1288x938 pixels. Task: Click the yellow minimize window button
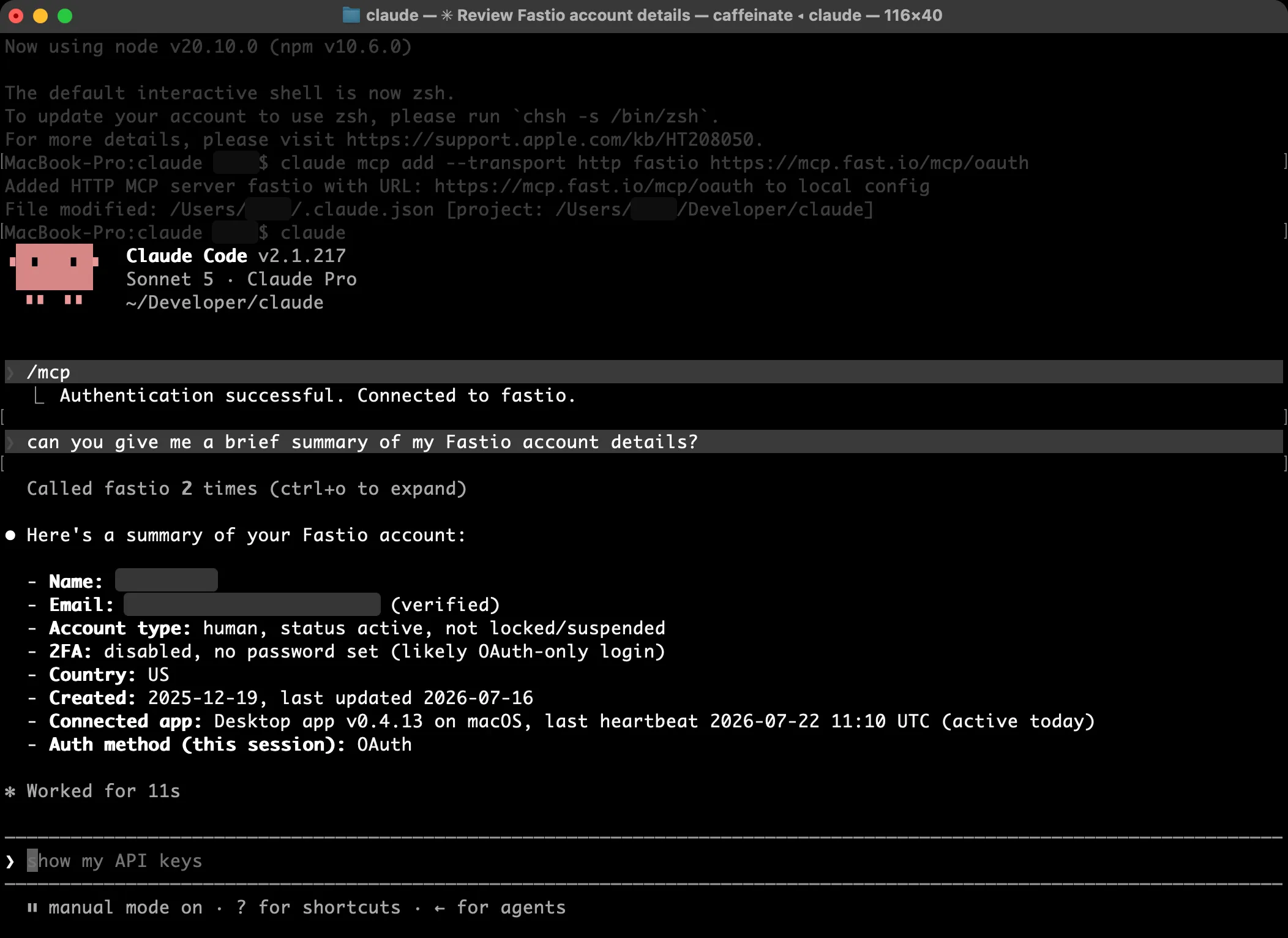point(40,16)
